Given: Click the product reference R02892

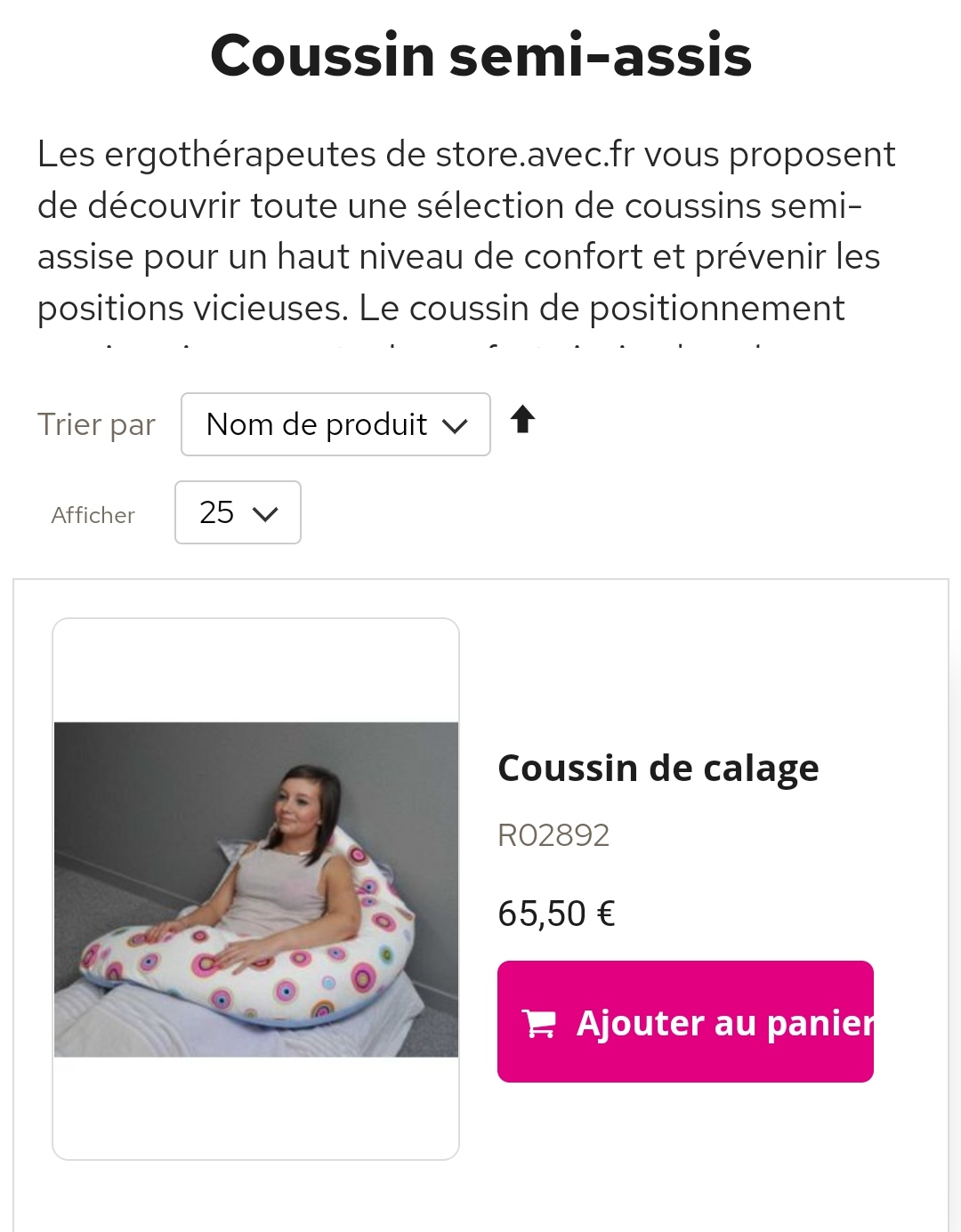Looking at the screenshot, I should coord(553,835).
